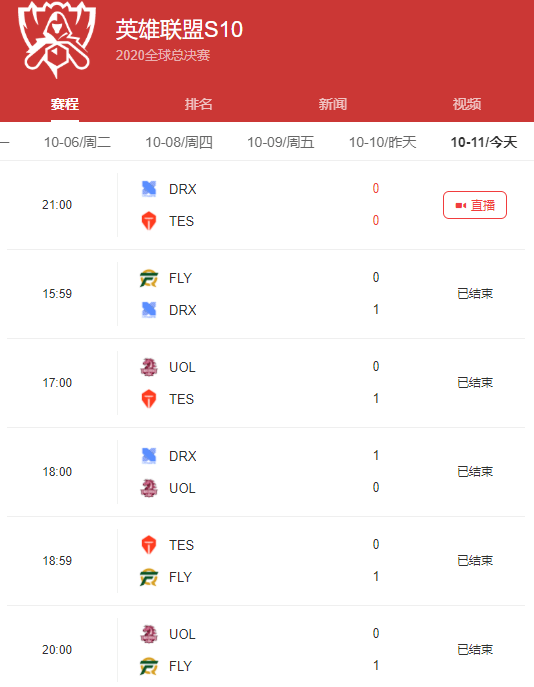The height and width of the screenshot is (687, 534).
Task: Click TES logo in the 21:00 match
Action: pos(149,221)
